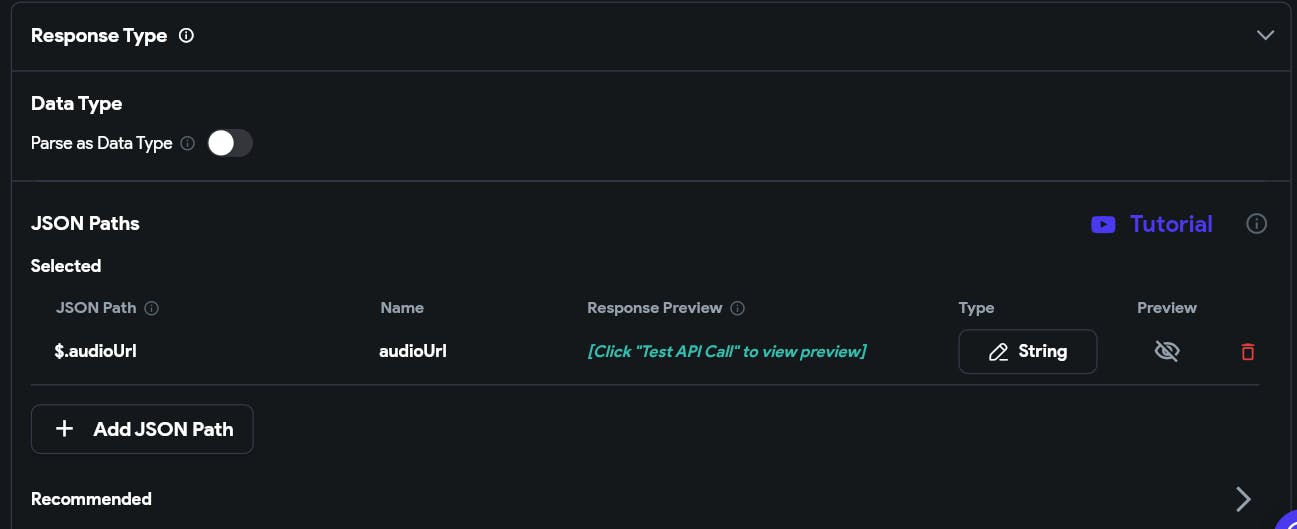Click the audioUrl name field
This screenshot has height=529, width=1297.
click(413, 351)
